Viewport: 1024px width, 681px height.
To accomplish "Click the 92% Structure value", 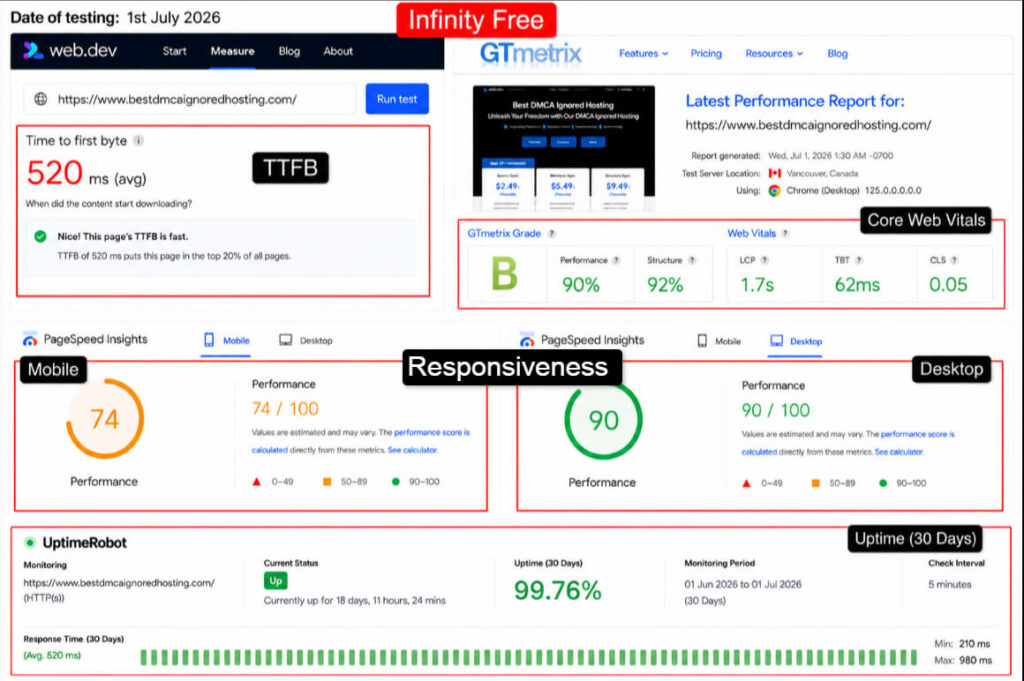I will point(665,285).
